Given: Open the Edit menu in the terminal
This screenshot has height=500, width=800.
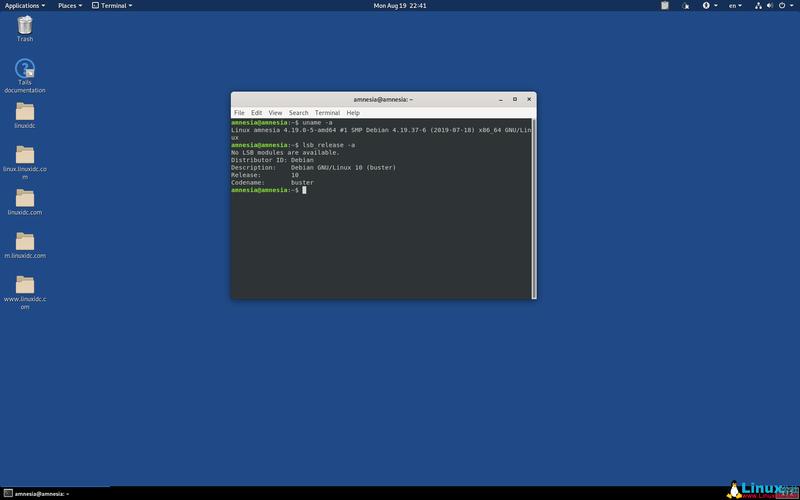Looking at the screenshot, I should 257,113.
